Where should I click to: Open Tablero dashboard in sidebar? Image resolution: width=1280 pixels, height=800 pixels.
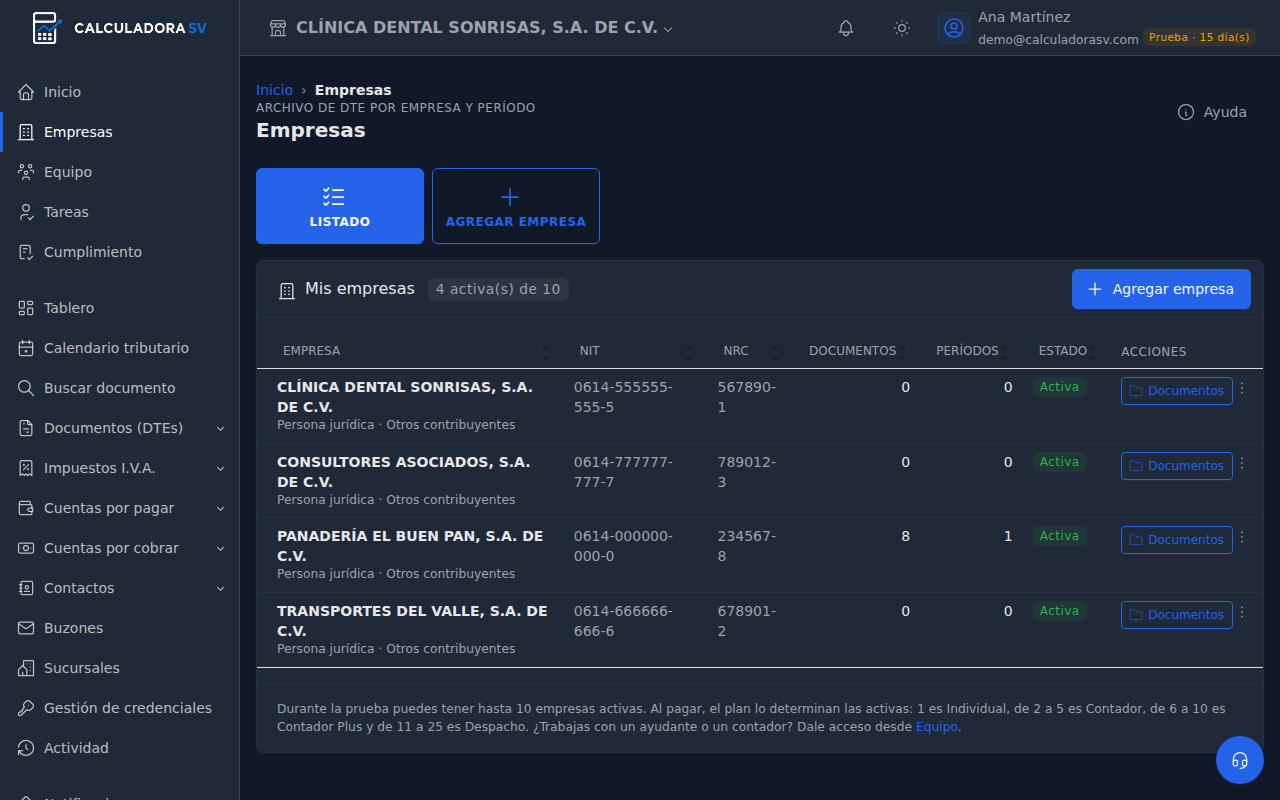(x=120, y=308)
